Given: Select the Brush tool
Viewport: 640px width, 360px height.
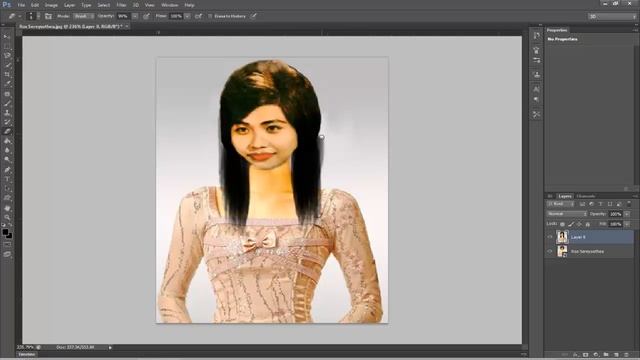Looking at the screenshot, I should pos(7,103).
